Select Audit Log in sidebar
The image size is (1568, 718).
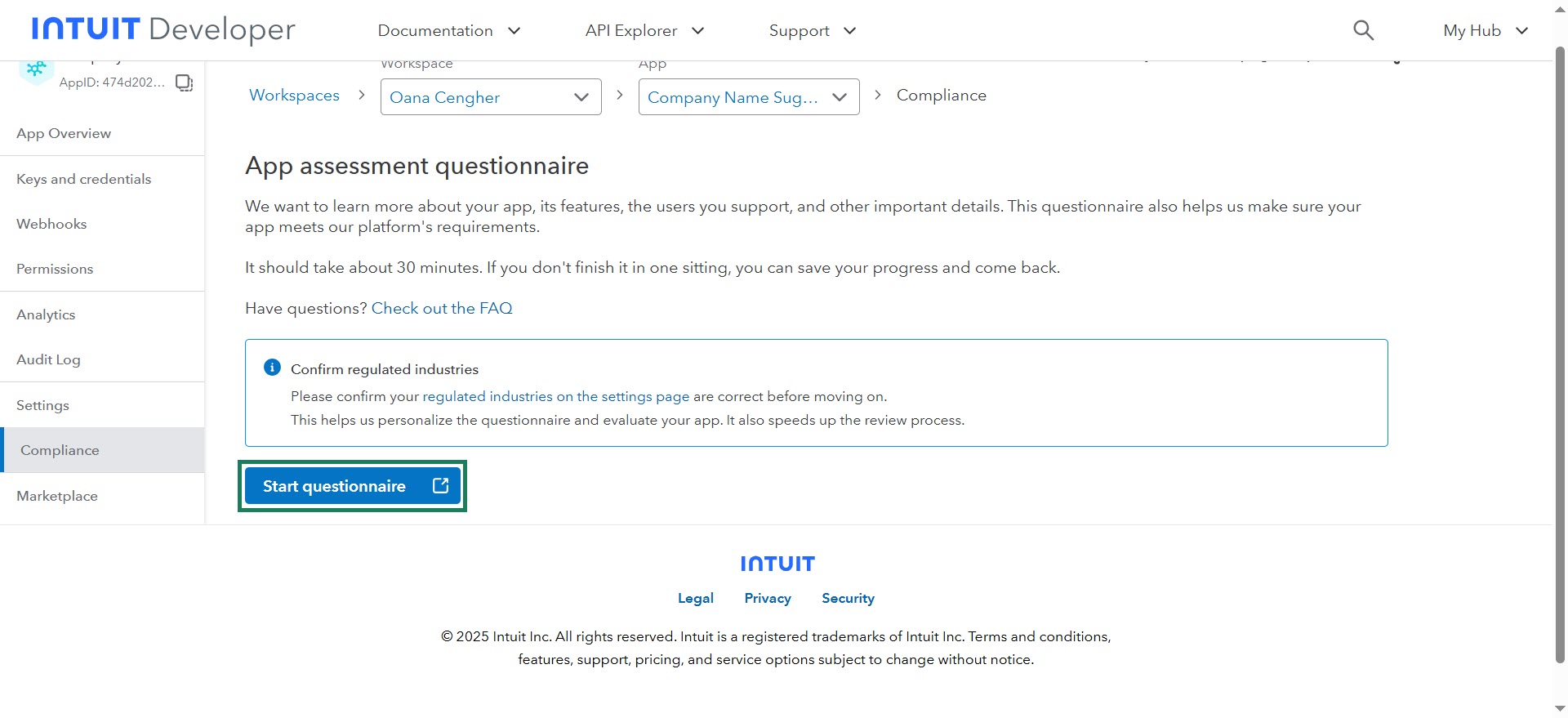pyautogui.click(x=48, y=359)
